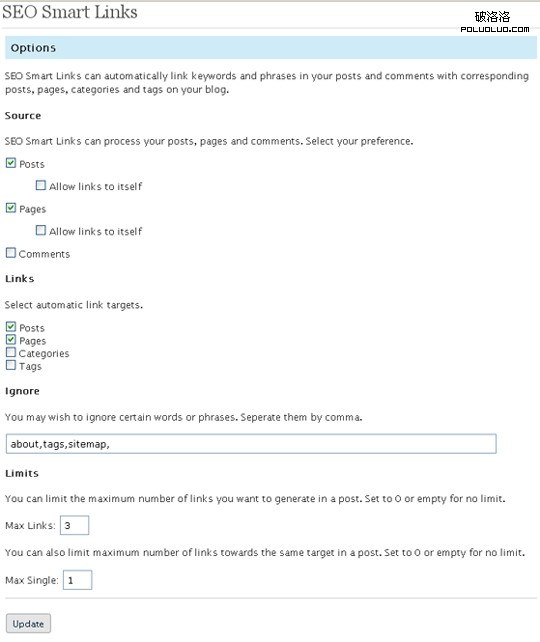Click the Comments checkbox label text
This screenshot has width=540, height=642.
coord(44,254)
